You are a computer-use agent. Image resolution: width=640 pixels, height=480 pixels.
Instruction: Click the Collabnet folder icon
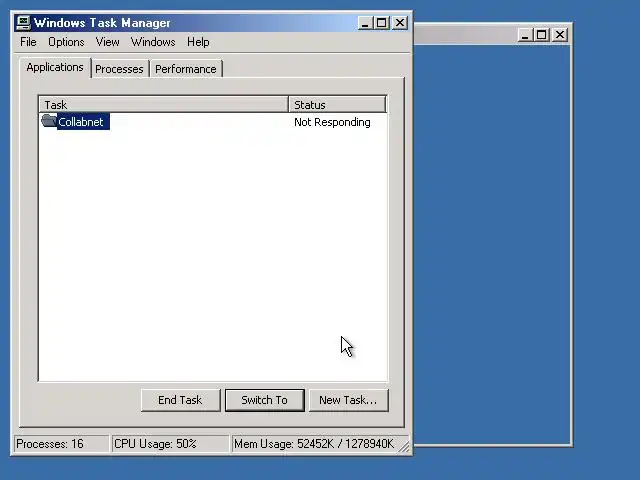click(49, 120)
